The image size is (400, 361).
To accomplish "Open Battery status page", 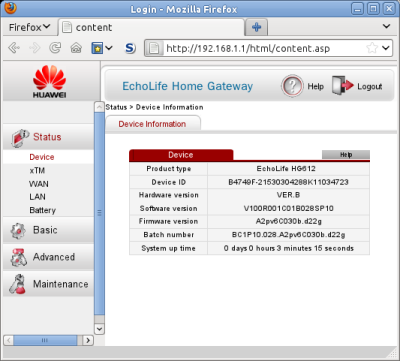I will tap(42, 210).
